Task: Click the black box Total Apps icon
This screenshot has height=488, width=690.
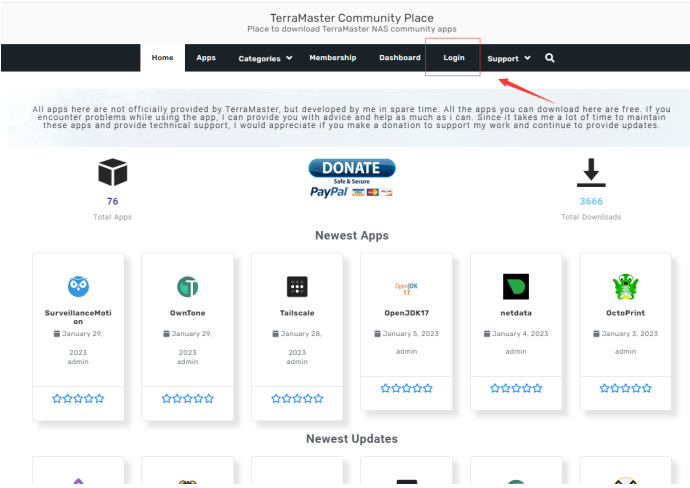Action: coord(113,172)
